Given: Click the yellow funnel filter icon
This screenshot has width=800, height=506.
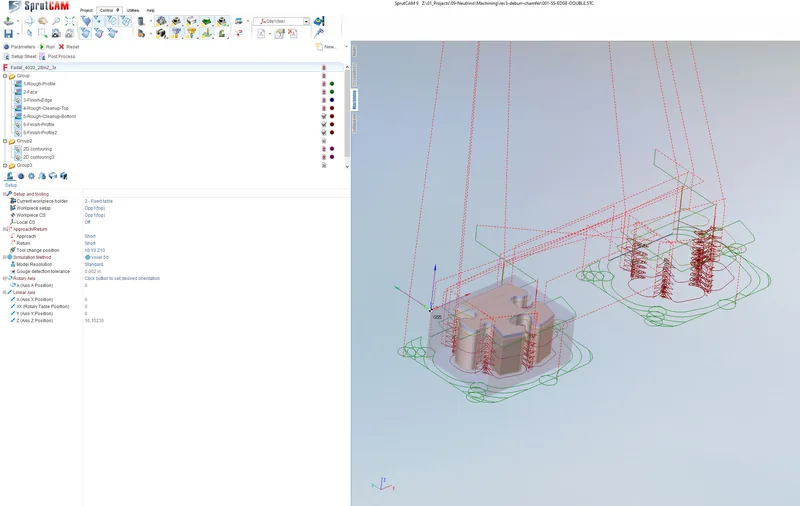Looking at the screenshot, I should tap(191, 33).
